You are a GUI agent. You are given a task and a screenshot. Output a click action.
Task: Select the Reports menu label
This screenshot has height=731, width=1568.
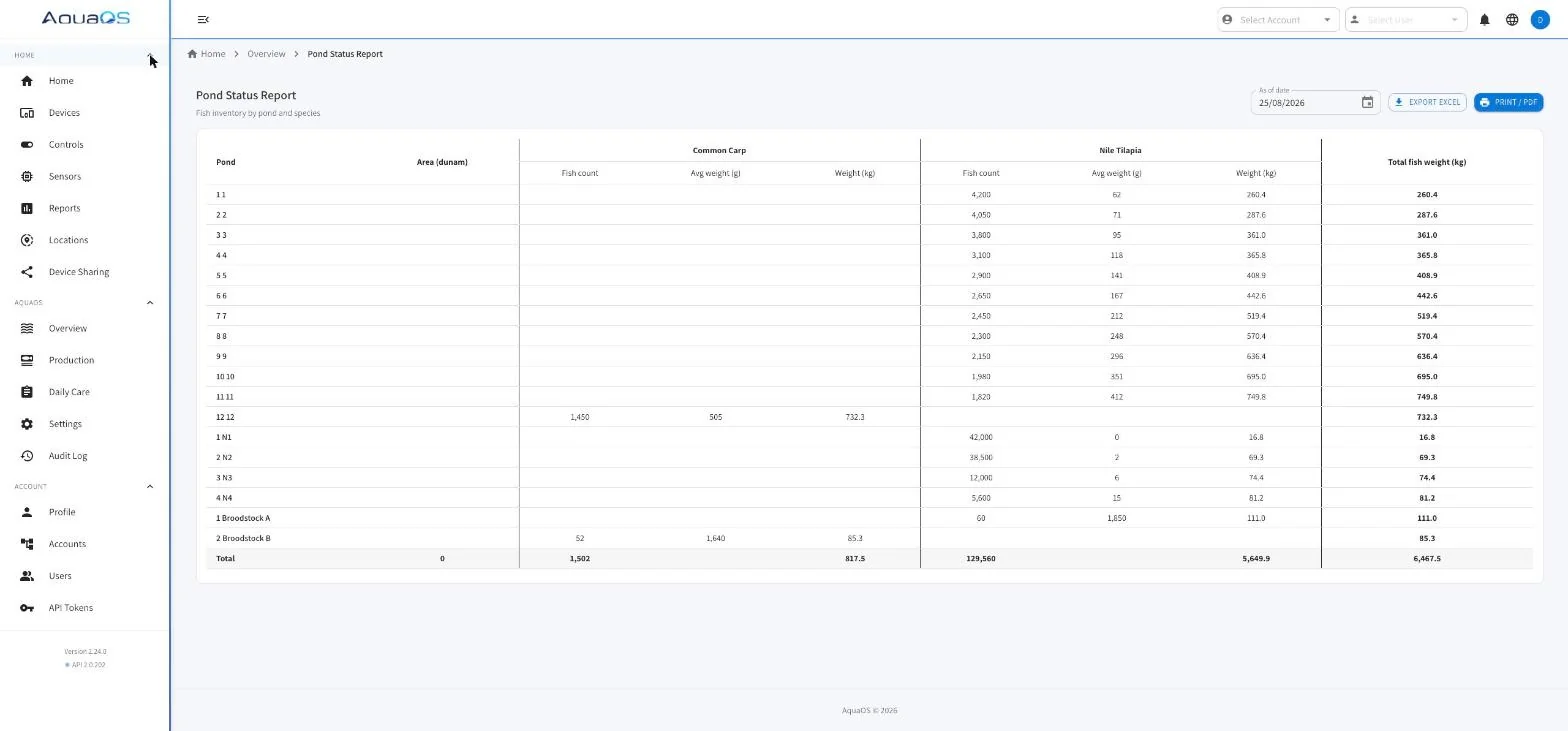(64, 209)
